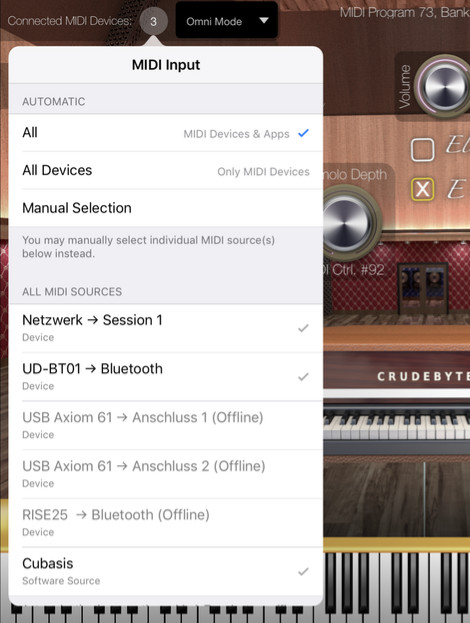Open the connected MIDI devices count badge
The image size is (470, 623).
click(x=153, y=21)
